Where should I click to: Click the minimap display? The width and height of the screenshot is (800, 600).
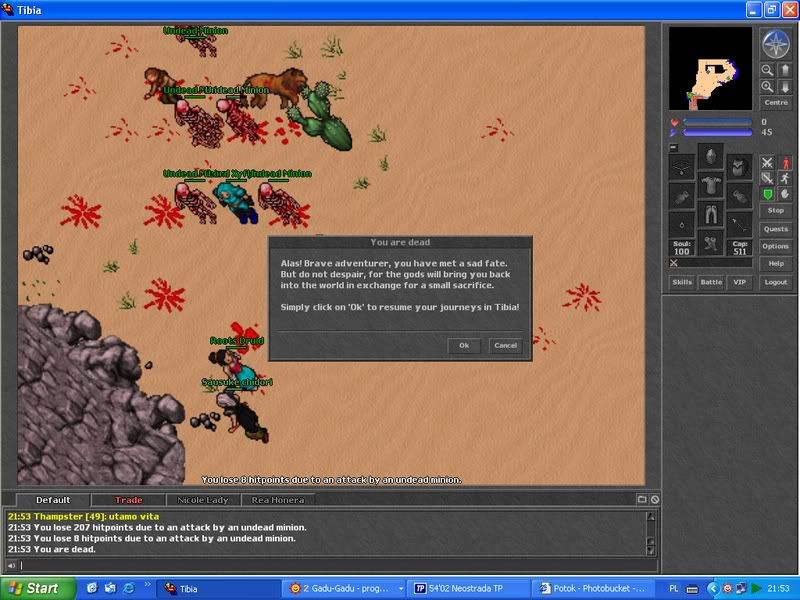pyautogui.click(x=710, y=68)
